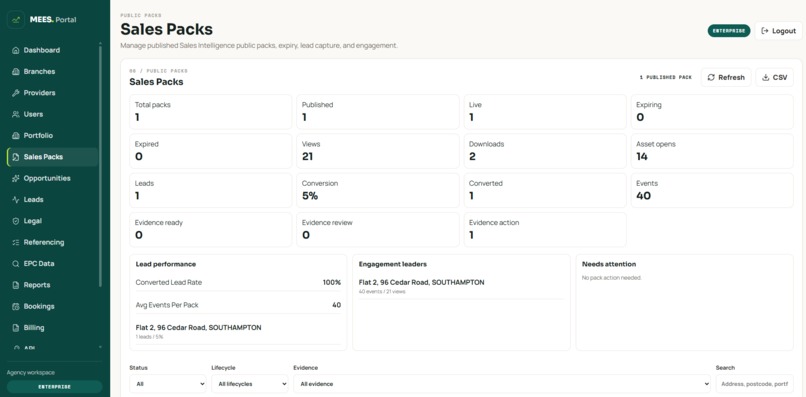Click Flat 2, 96 Cedar Road under Lead performance
The image size is (806, 397).
(x=198, y=328)
